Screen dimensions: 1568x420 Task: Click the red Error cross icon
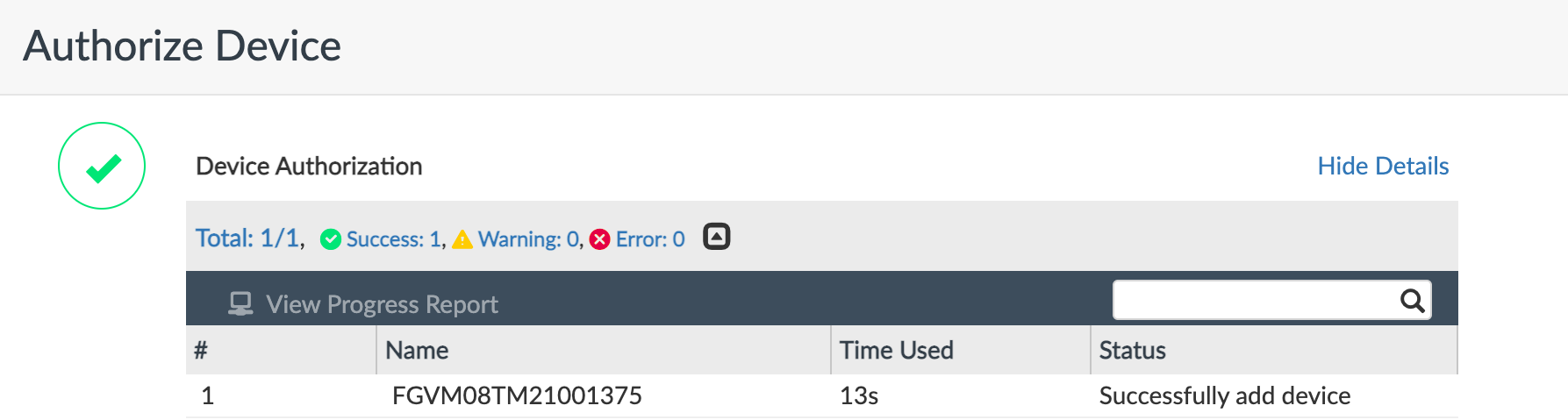[599, 239]
